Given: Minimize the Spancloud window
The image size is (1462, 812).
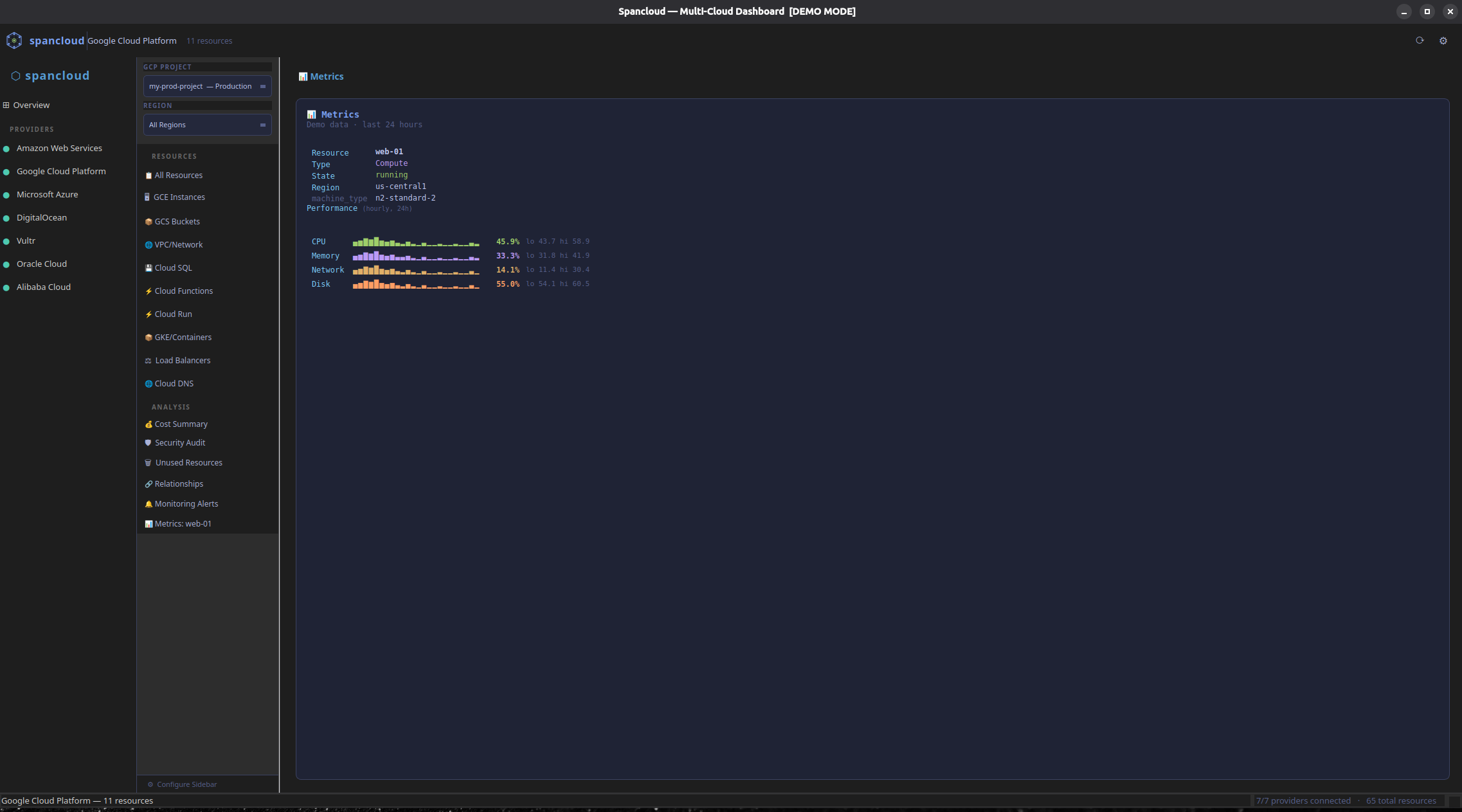Looking at the screenshot, I should 1404,12.
